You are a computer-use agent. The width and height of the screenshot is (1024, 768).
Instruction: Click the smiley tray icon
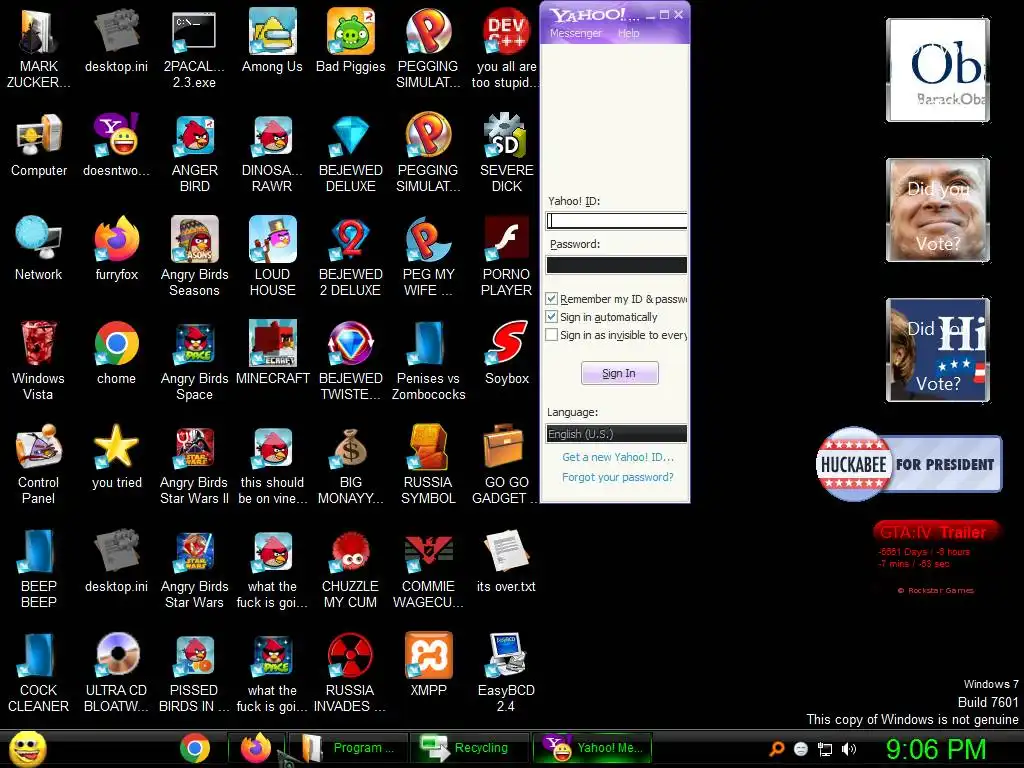click(x=801, y=749)
